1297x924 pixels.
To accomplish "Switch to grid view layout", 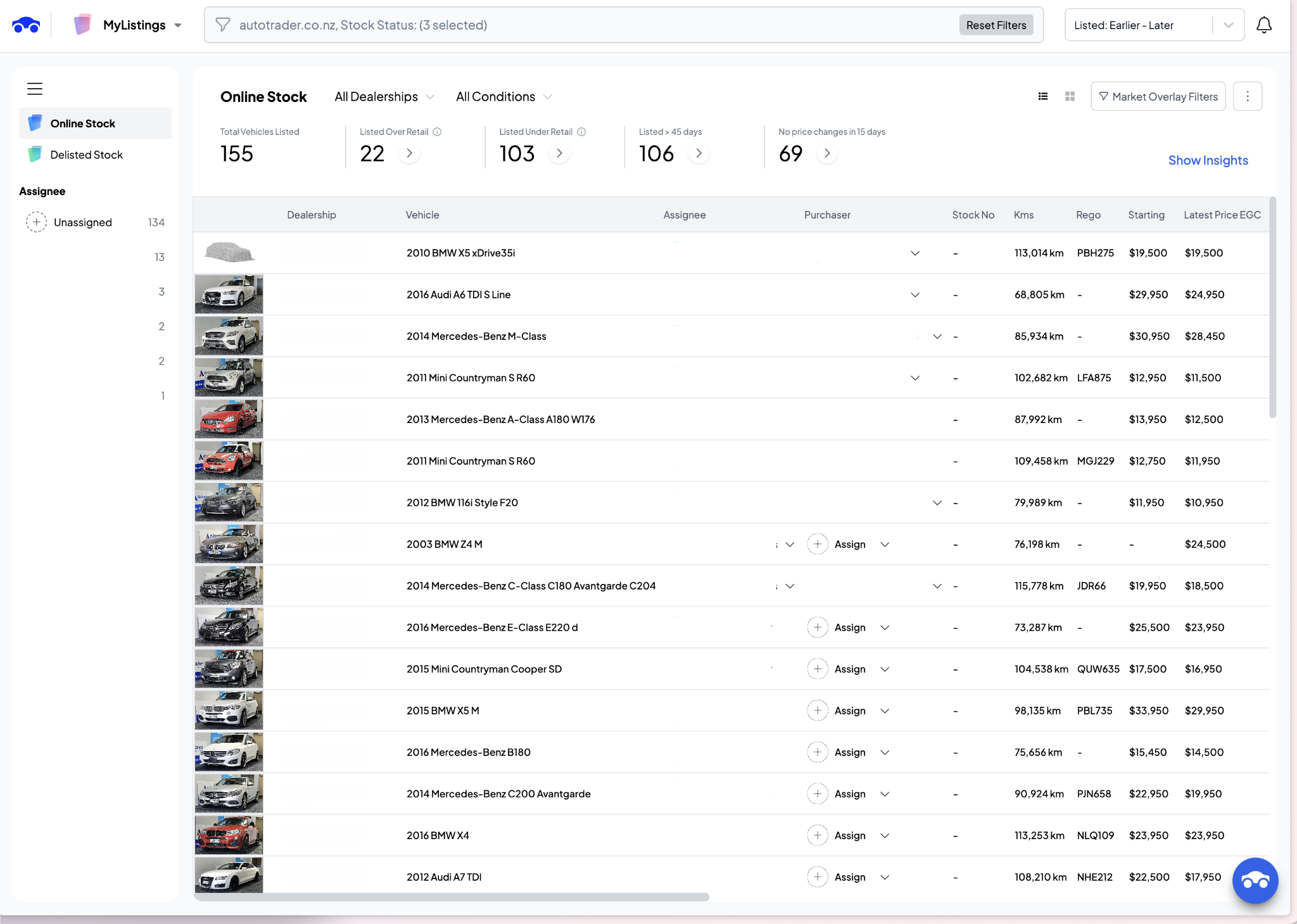I will [1070, 96].
